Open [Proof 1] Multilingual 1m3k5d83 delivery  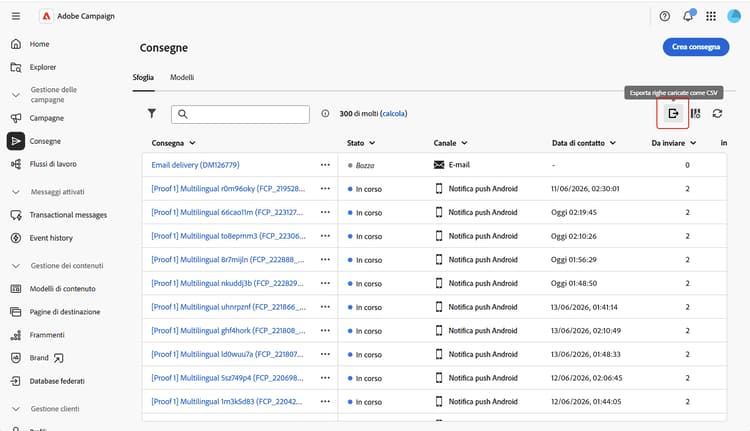point(227,401)
